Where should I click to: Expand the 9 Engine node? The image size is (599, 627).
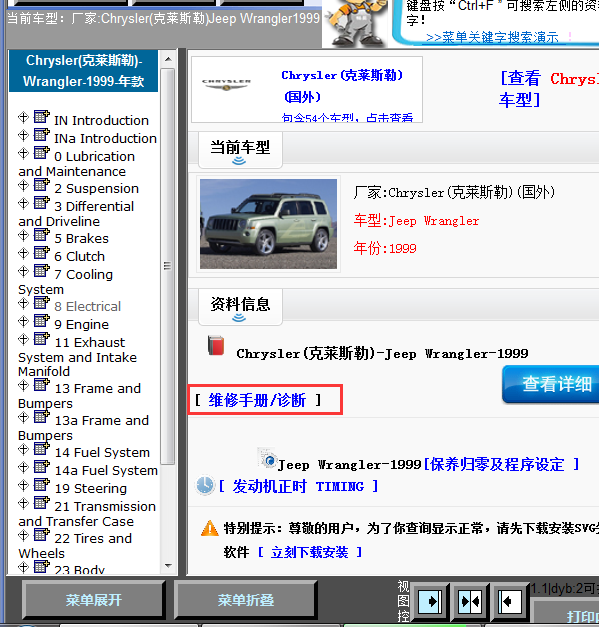pyautogui.click(x=23, y=321)
